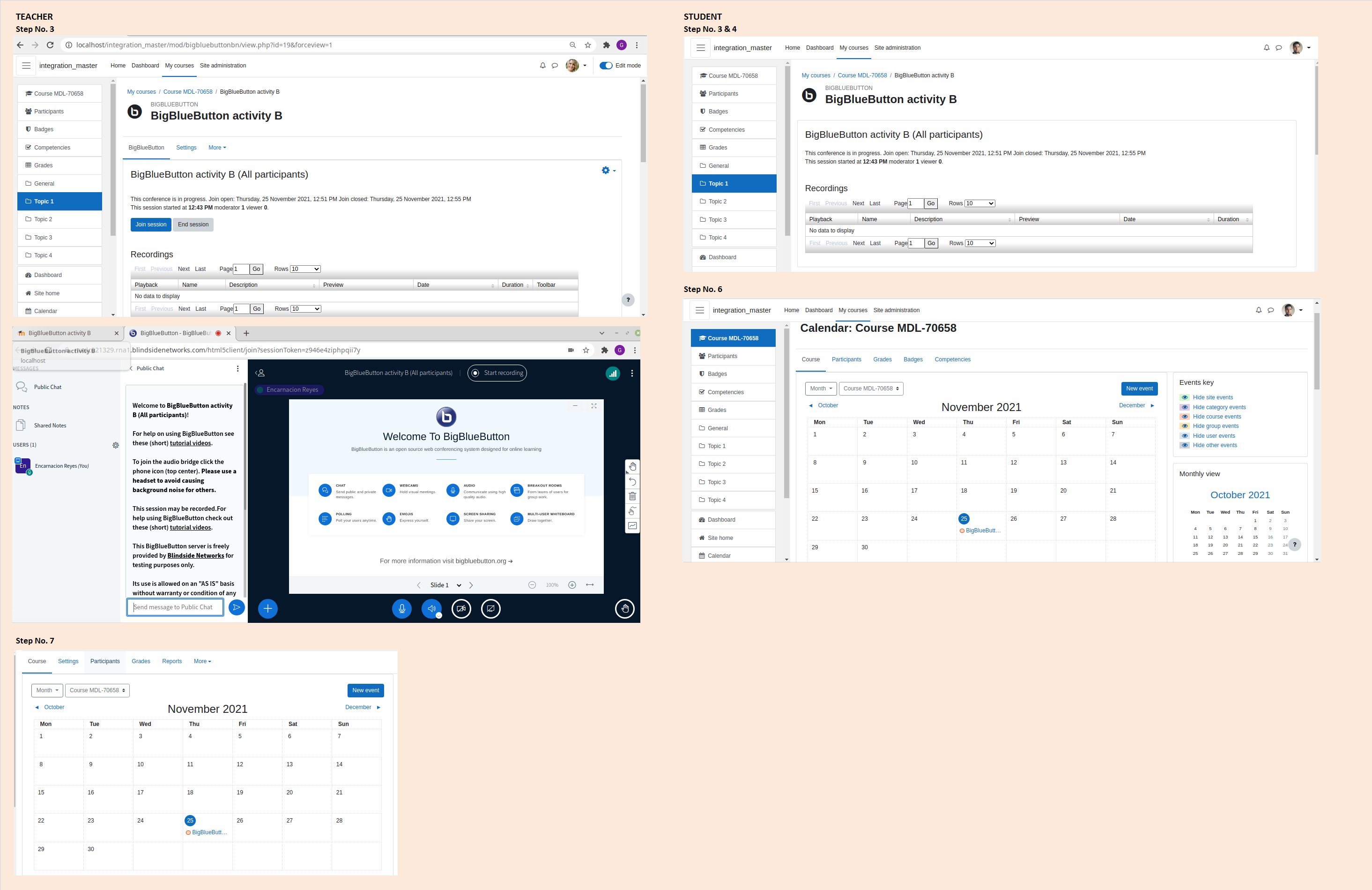Fit presentation slide to width
The height and width of the screenshot is (890, 1372).
[590, 585]
